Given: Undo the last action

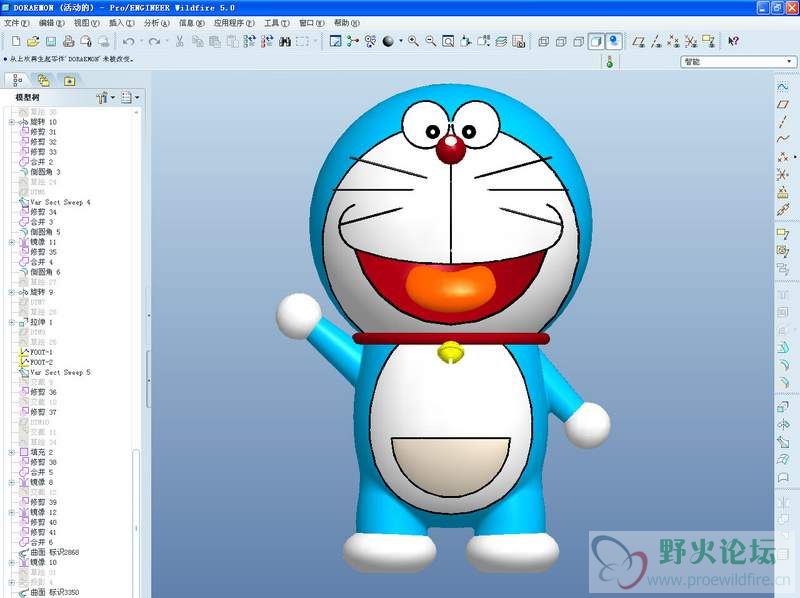Looking at the screenshot, I should pos(129,41).
